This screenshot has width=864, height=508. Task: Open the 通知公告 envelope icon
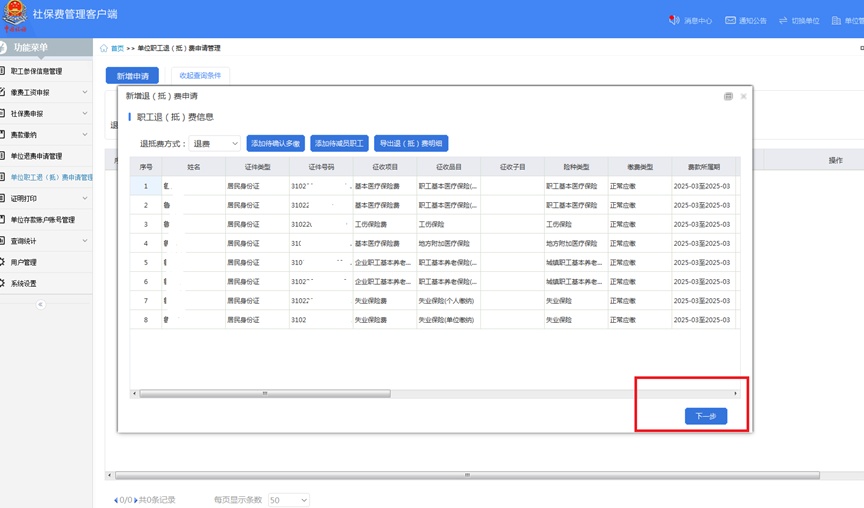(730, 20)
